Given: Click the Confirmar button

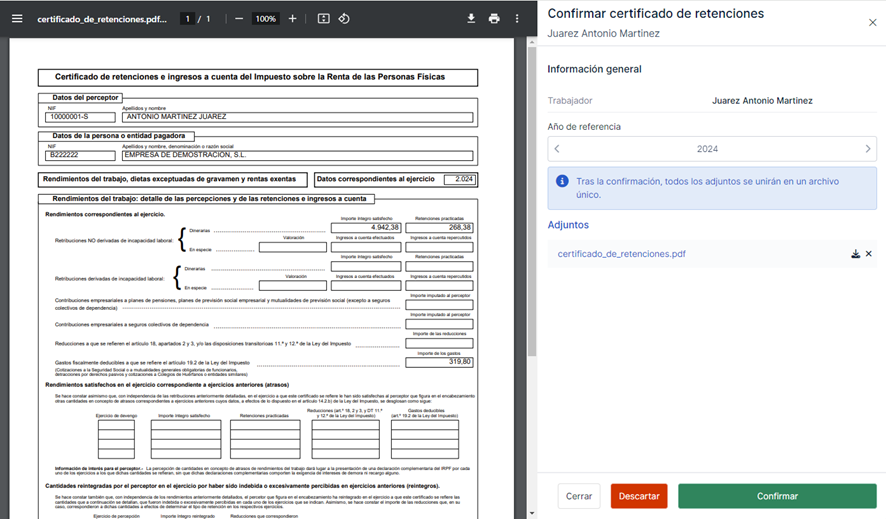Looking at the screenshot, I should (x=778, y=496).
